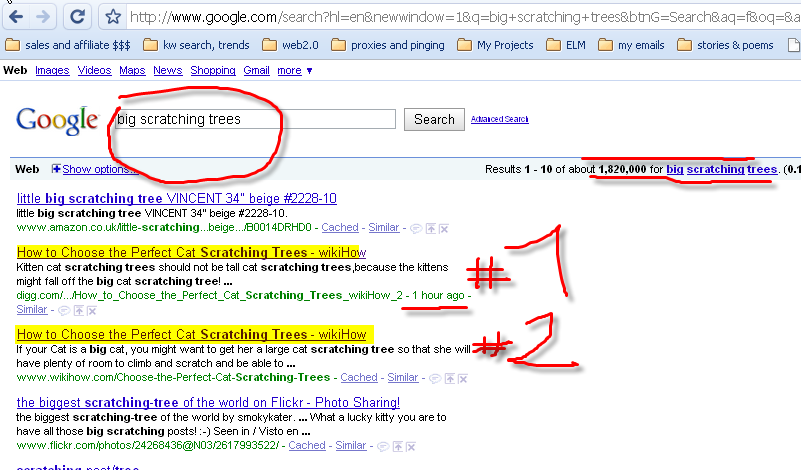This screenshot has width=801, height=470.
Task: Open the 'kw search, trends' bookmark folder
Action: (197, 45)
